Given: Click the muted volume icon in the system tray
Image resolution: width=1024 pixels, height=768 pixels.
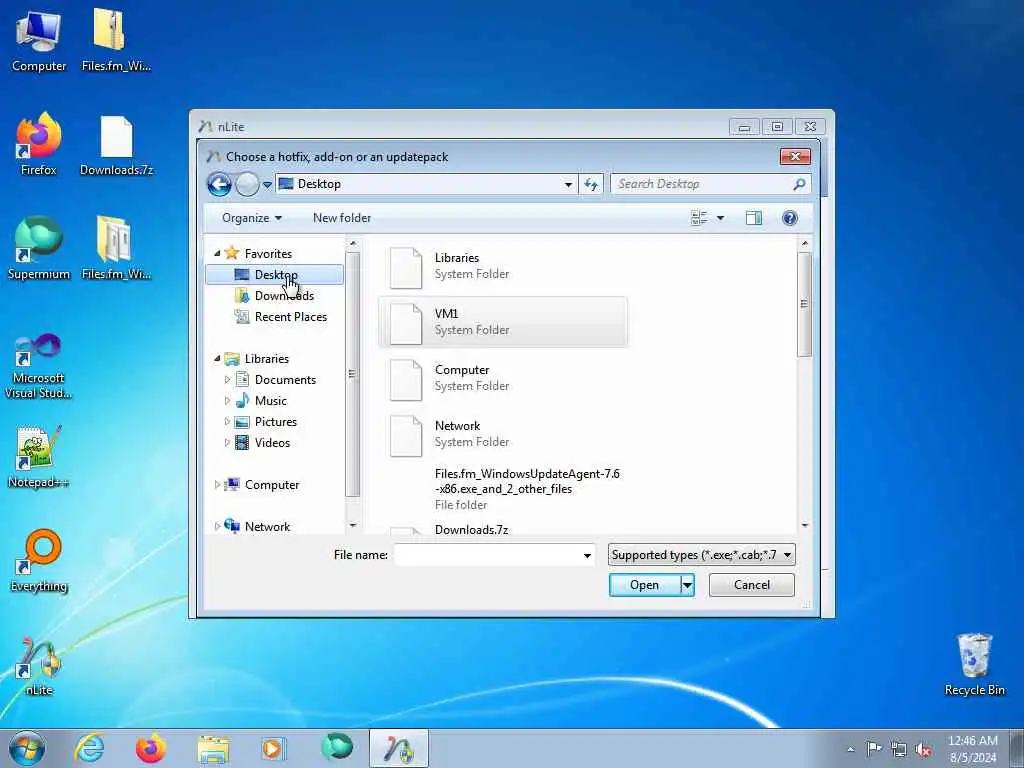Looking at the screenshot, I should (923, 749).
